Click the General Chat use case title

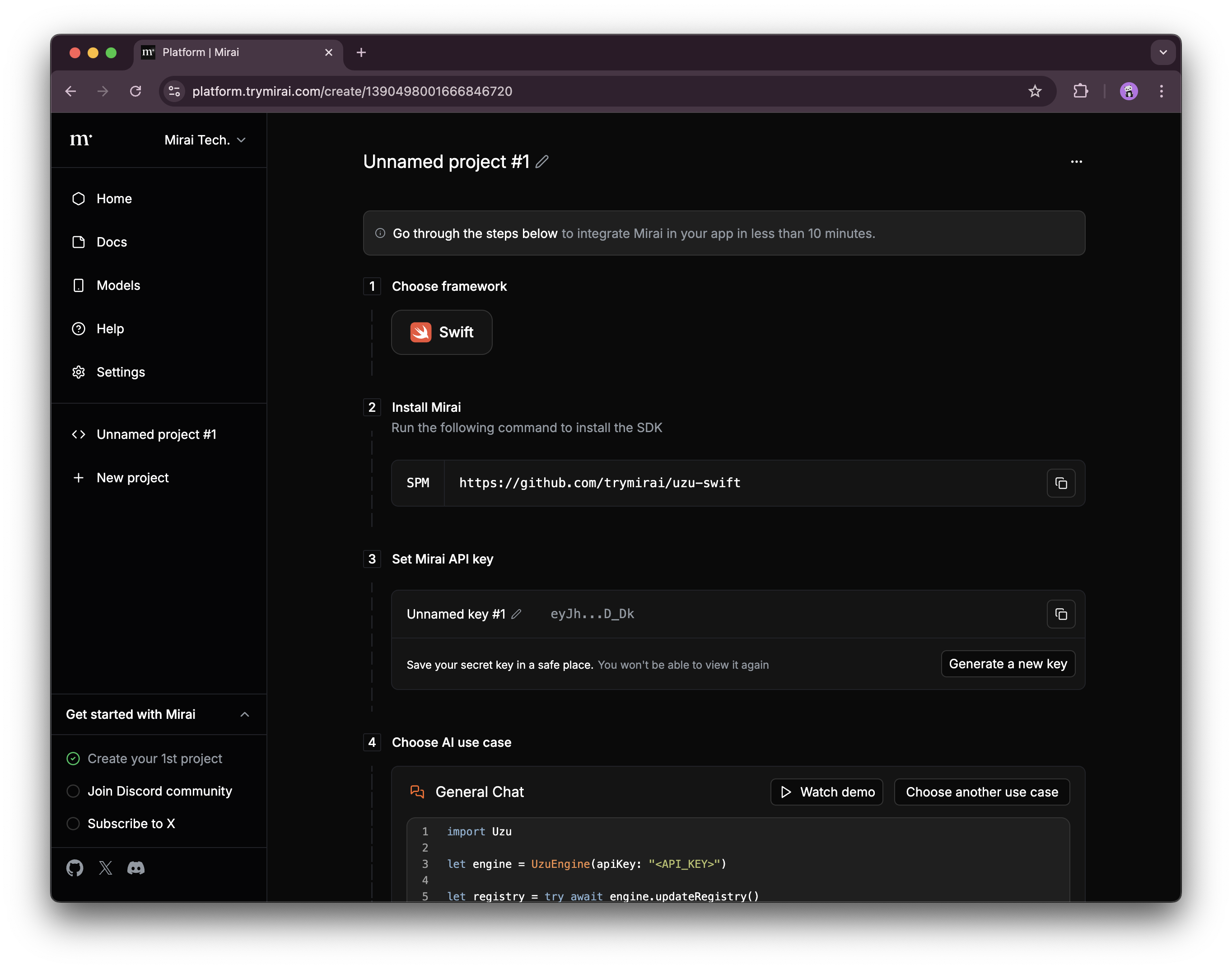480,792
